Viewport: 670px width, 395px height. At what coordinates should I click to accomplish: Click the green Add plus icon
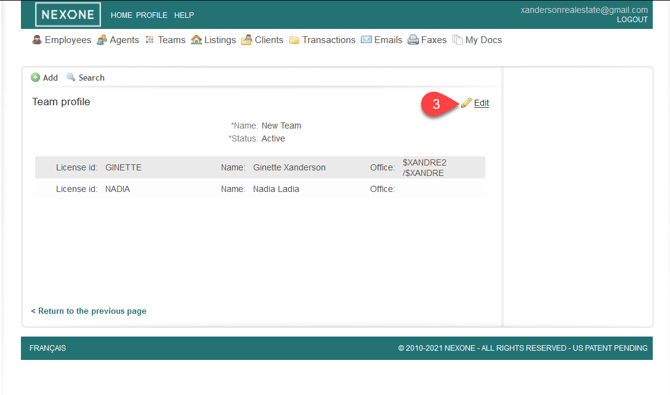pyautogui.click(x=35, y=77)
